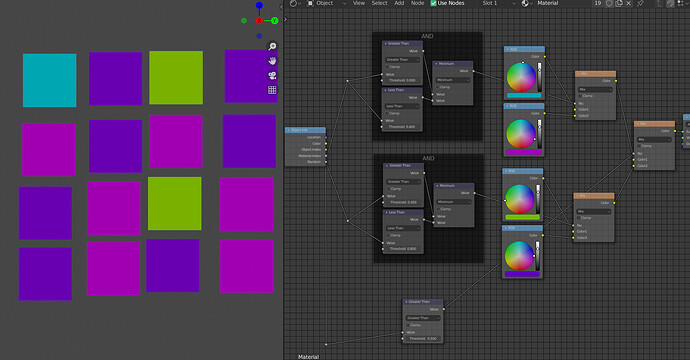Screen dimensions: 690x360
Task: Click the Material label in the node editor's lower left
Action: pyautogui.click(x=308, y=357)
